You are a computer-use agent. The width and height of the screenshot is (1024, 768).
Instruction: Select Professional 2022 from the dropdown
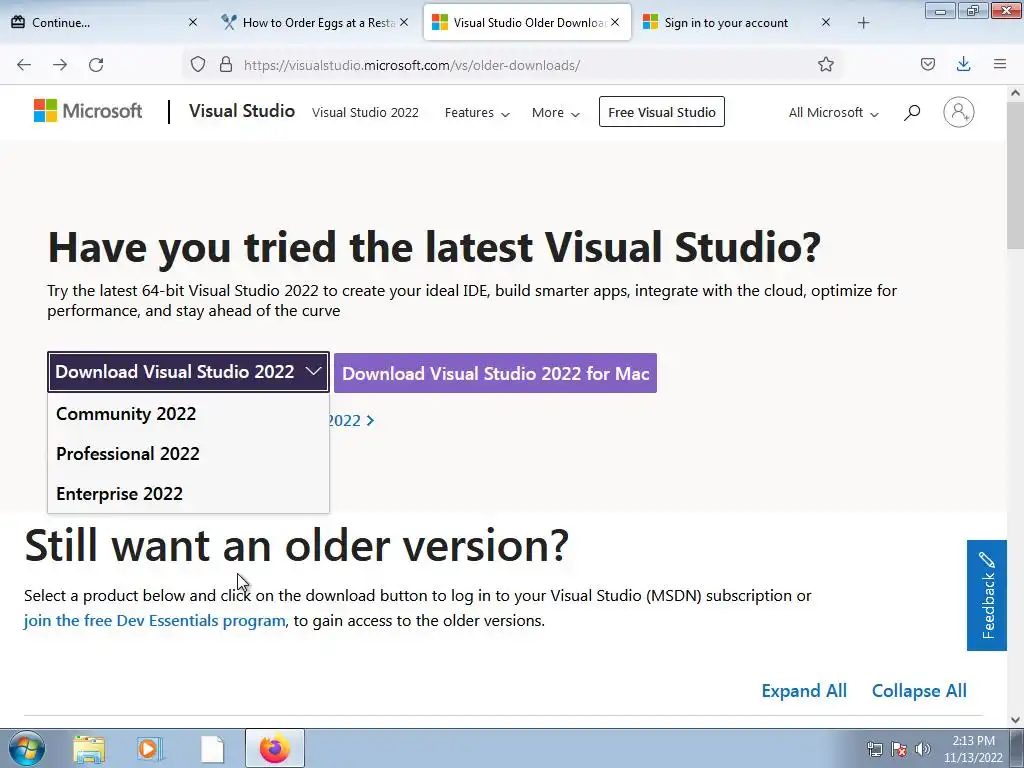(x=188, y=453)
